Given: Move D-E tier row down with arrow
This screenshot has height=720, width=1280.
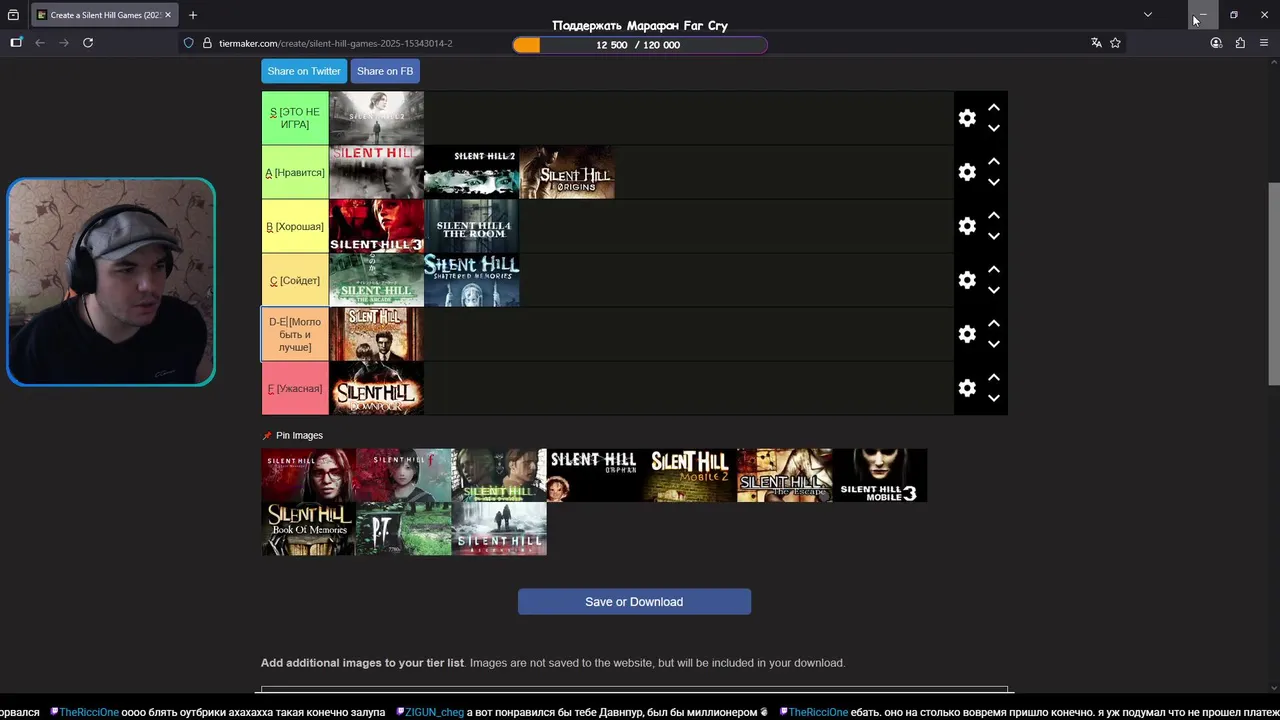Looking at the screenshot, I should coord(994,344).
